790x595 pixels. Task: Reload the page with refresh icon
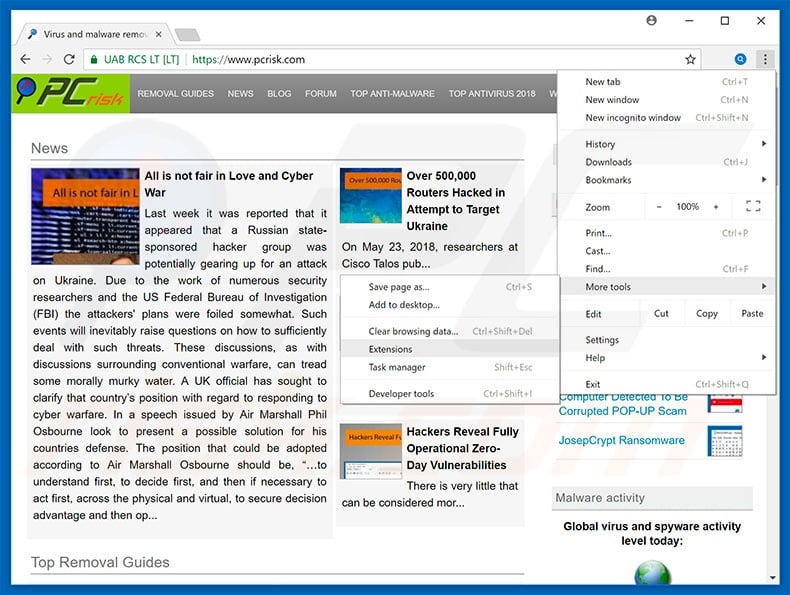coord(69,59)
